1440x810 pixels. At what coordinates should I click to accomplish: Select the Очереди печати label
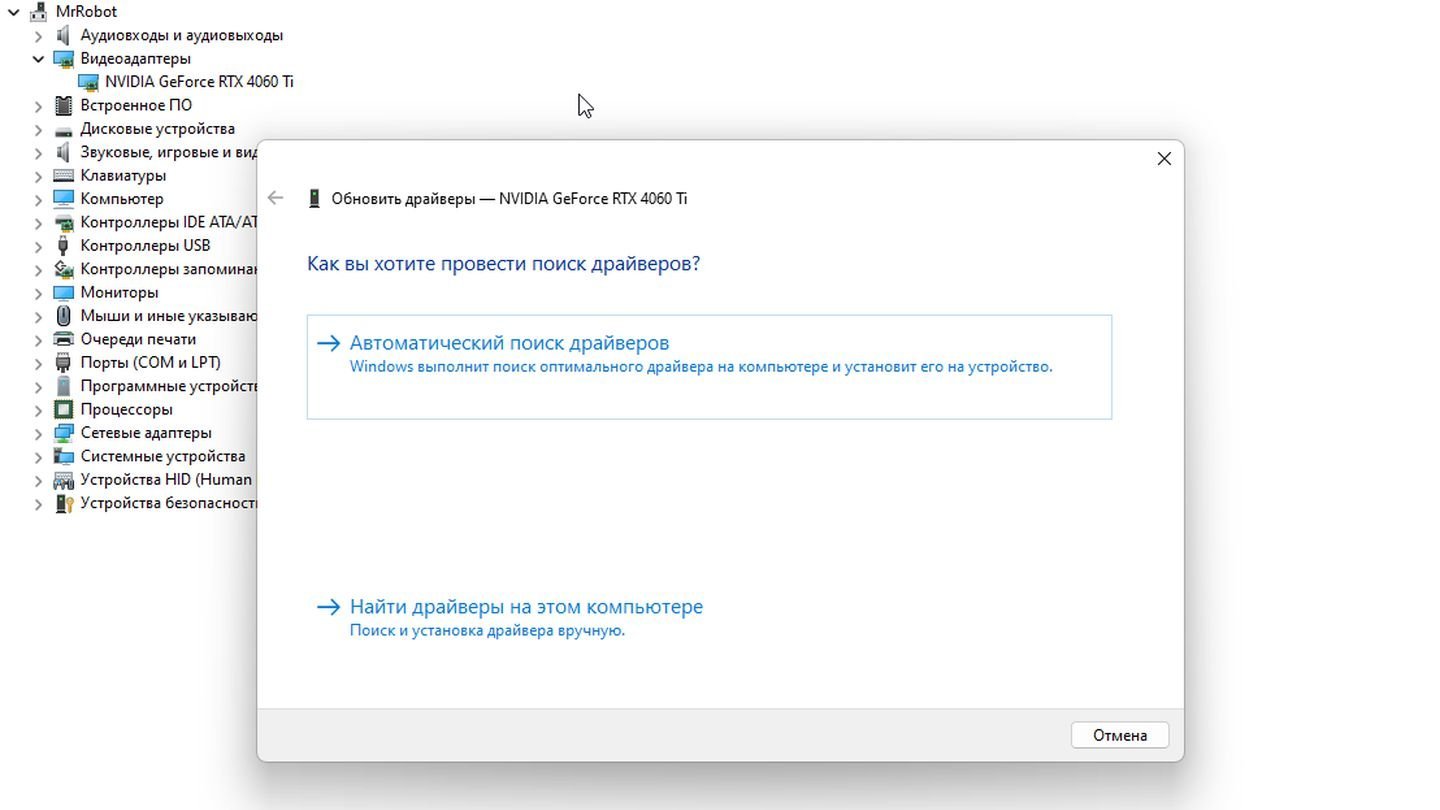pos(138,339)
